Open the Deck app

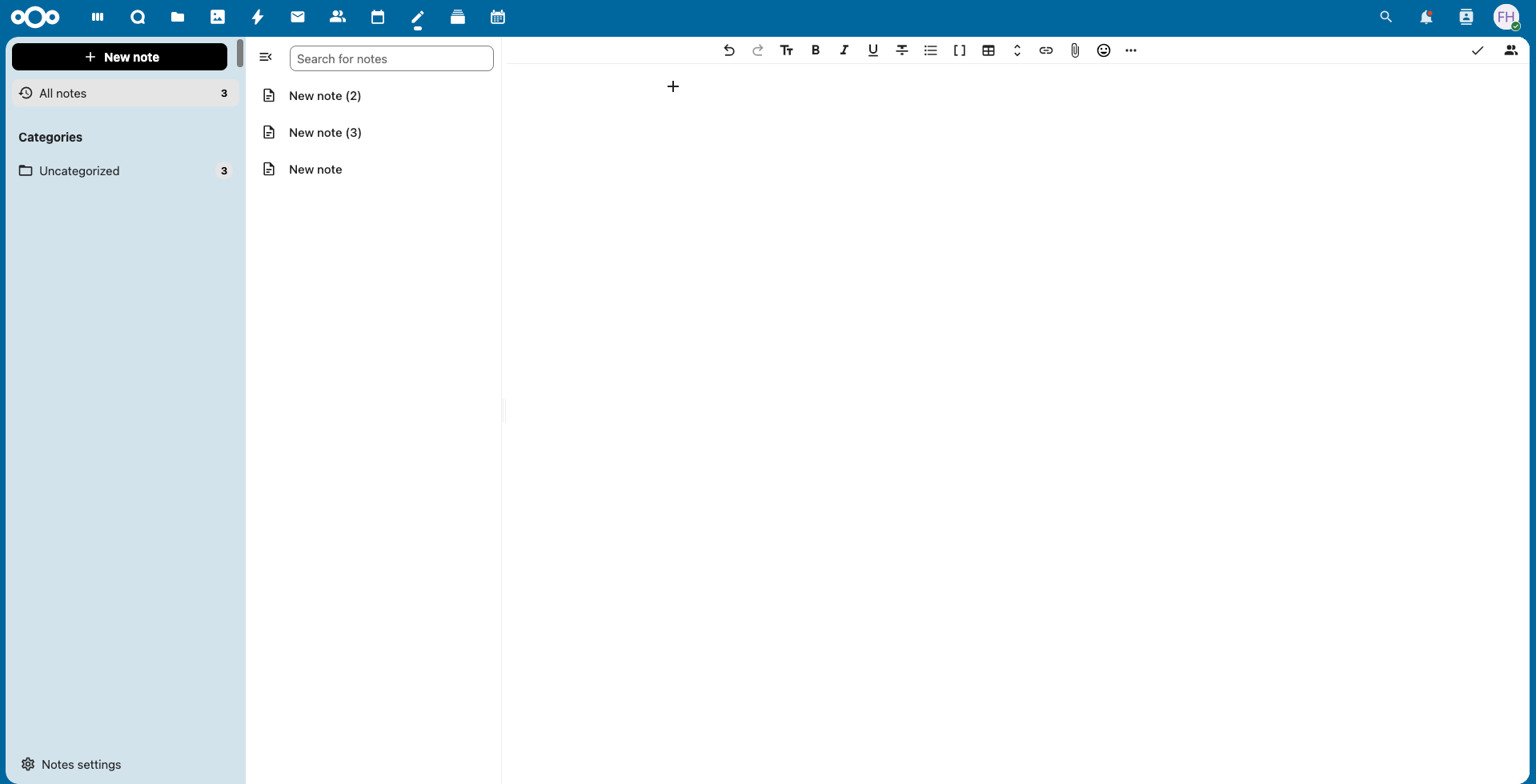click(458, 17)
